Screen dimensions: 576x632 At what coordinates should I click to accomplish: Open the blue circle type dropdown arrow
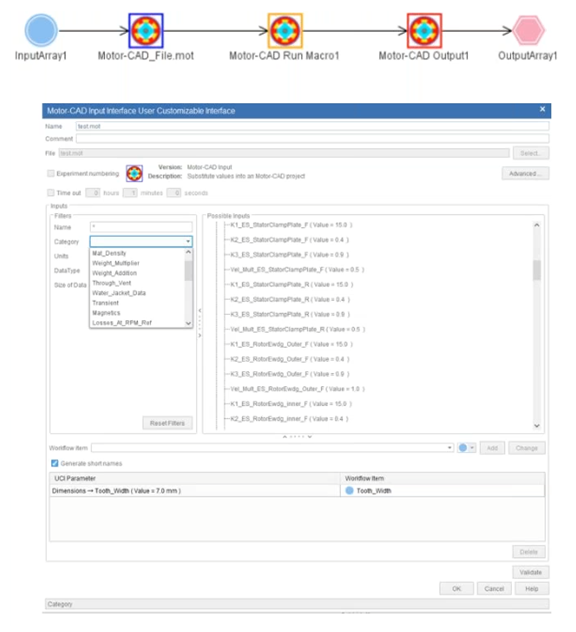click(472, 448)
